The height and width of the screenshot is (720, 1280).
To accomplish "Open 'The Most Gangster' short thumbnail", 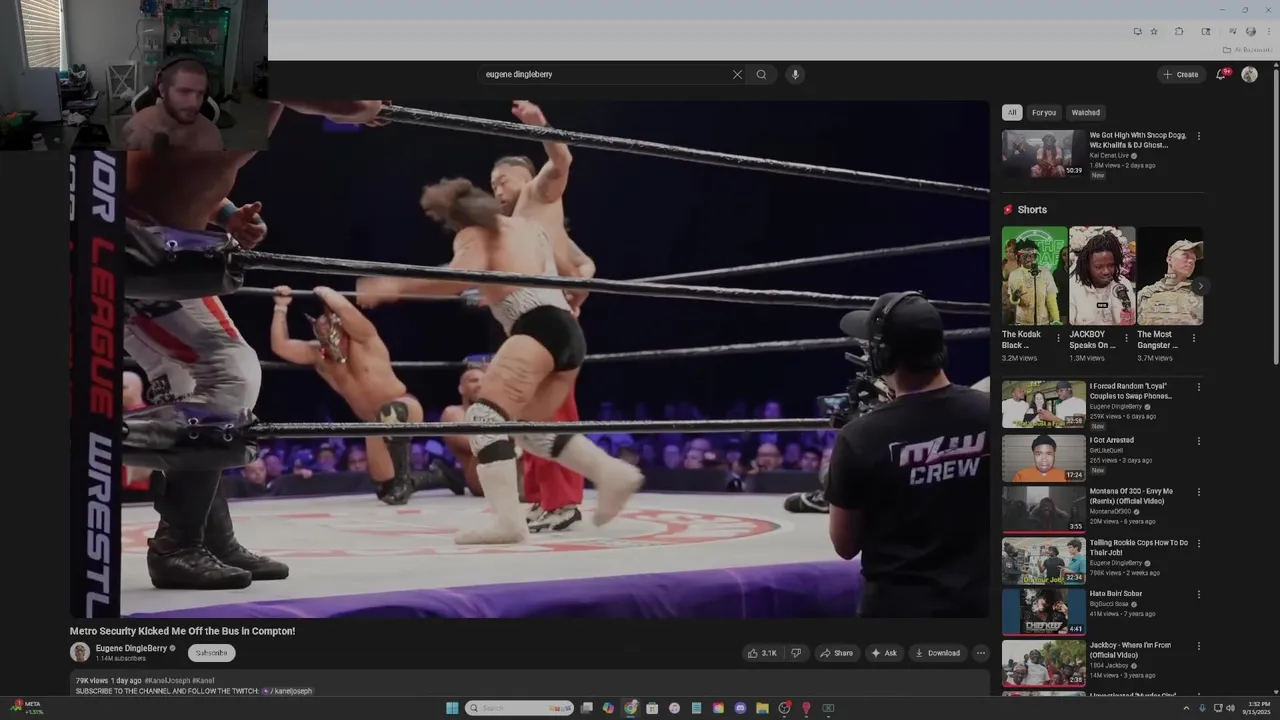I will point(1170,276).
